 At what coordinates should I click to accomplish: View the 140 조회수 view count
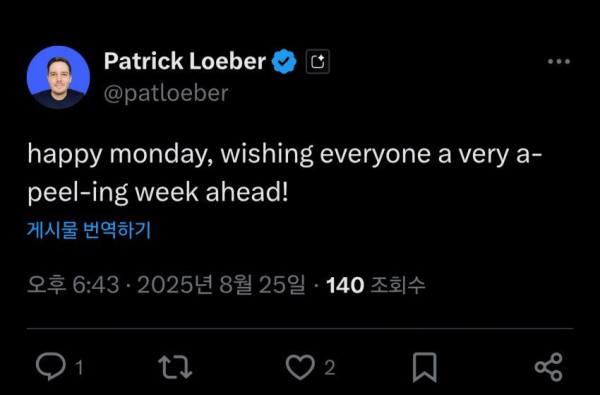pos(375,285)
